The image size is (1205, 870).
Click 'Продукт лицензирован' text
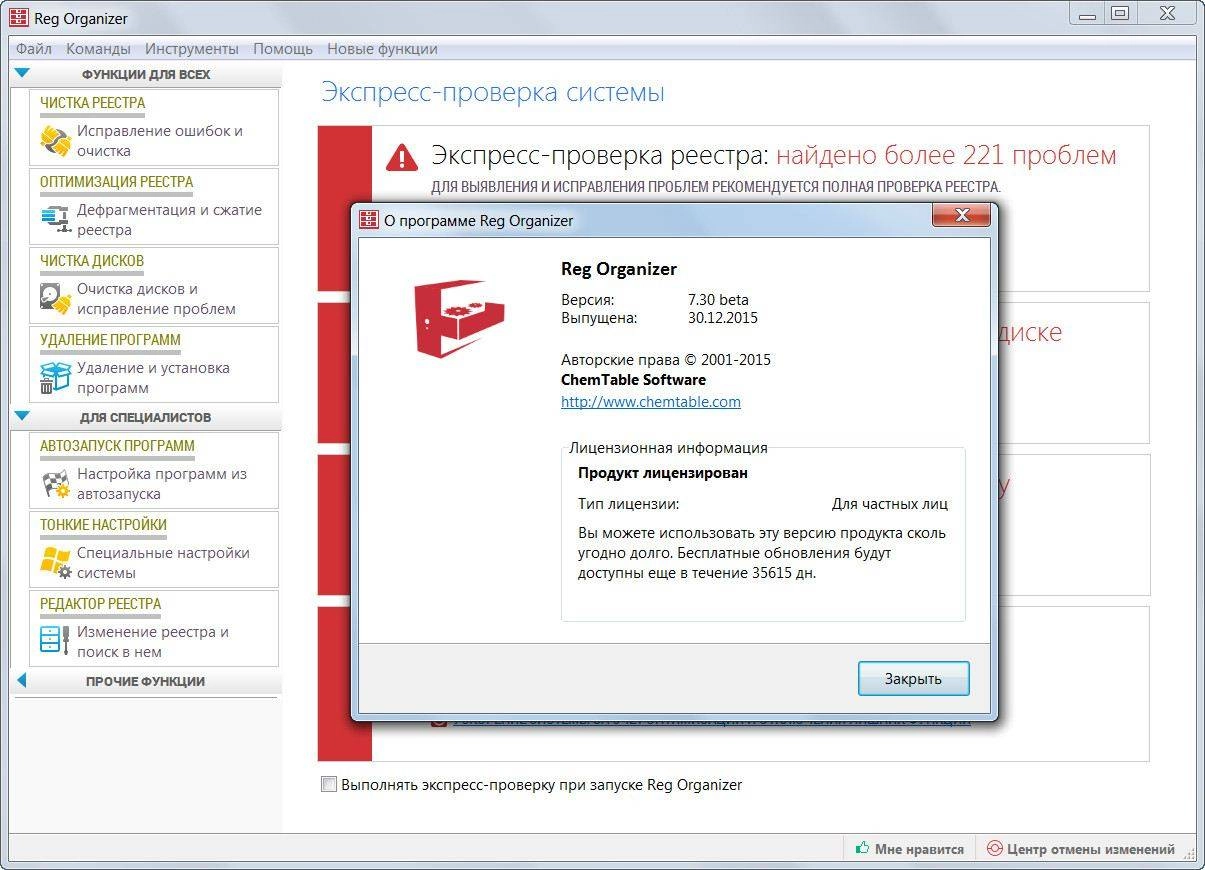pyautogui.click(x=663, y=473)
